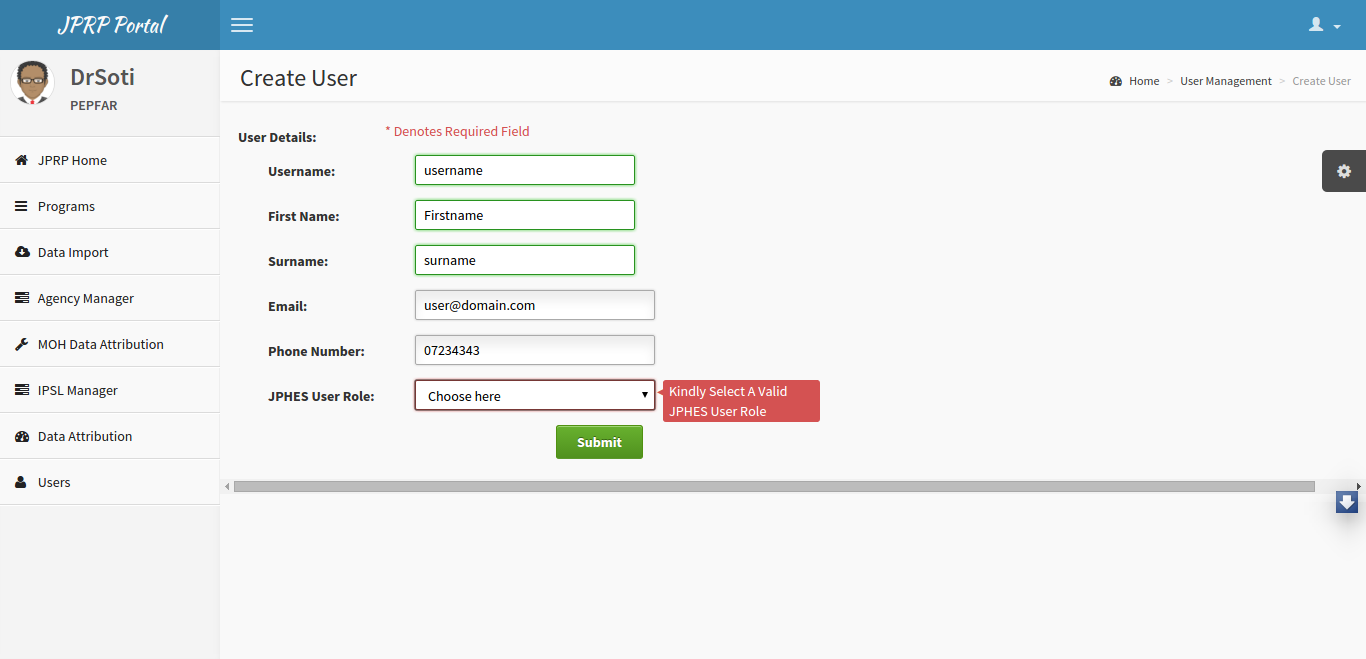Click the dashboard icon beside Data Attribution
Viewport: 1366px width, 659px height.
point(22,436)
